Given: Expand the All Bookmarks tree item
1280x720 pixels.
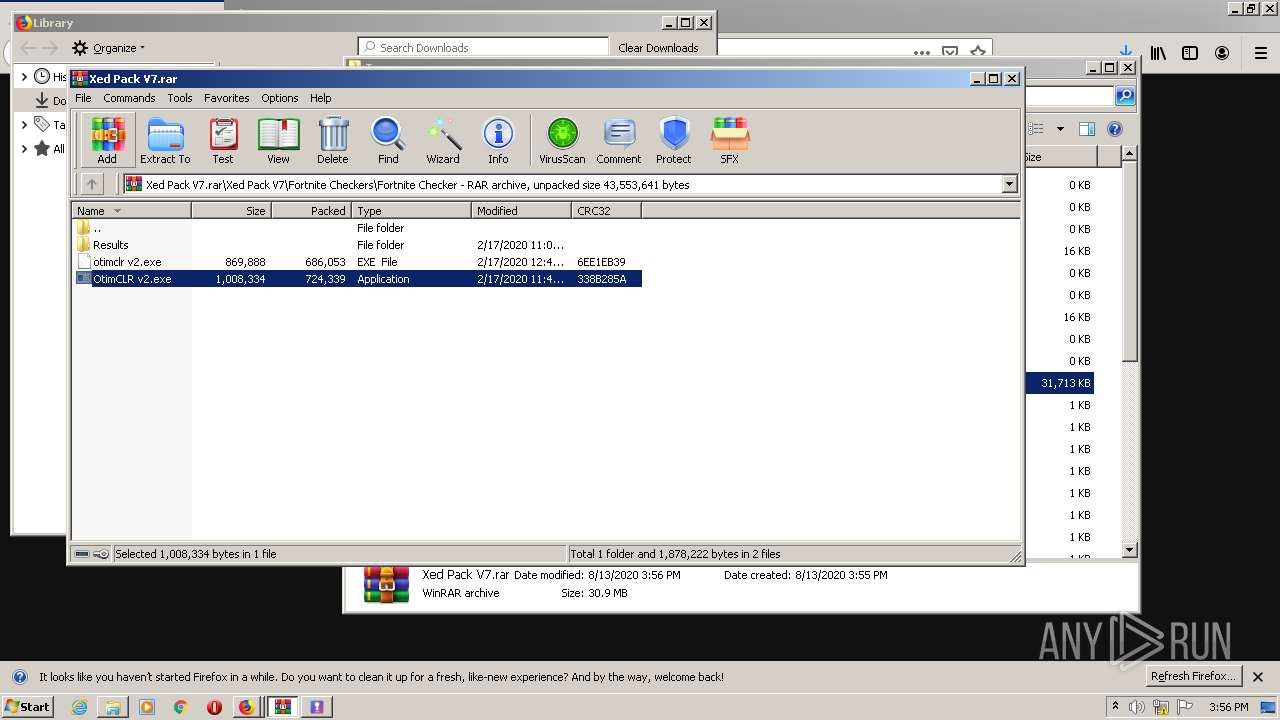Looking at the screenshot, I should (24, 149).
